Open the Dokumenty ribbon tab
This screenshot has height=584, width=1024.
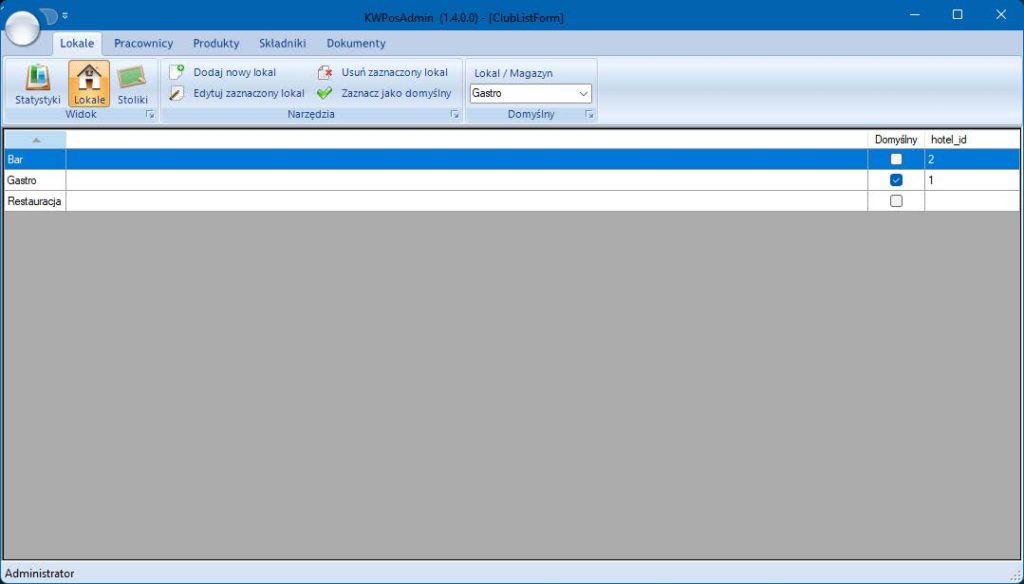(355, 43)
